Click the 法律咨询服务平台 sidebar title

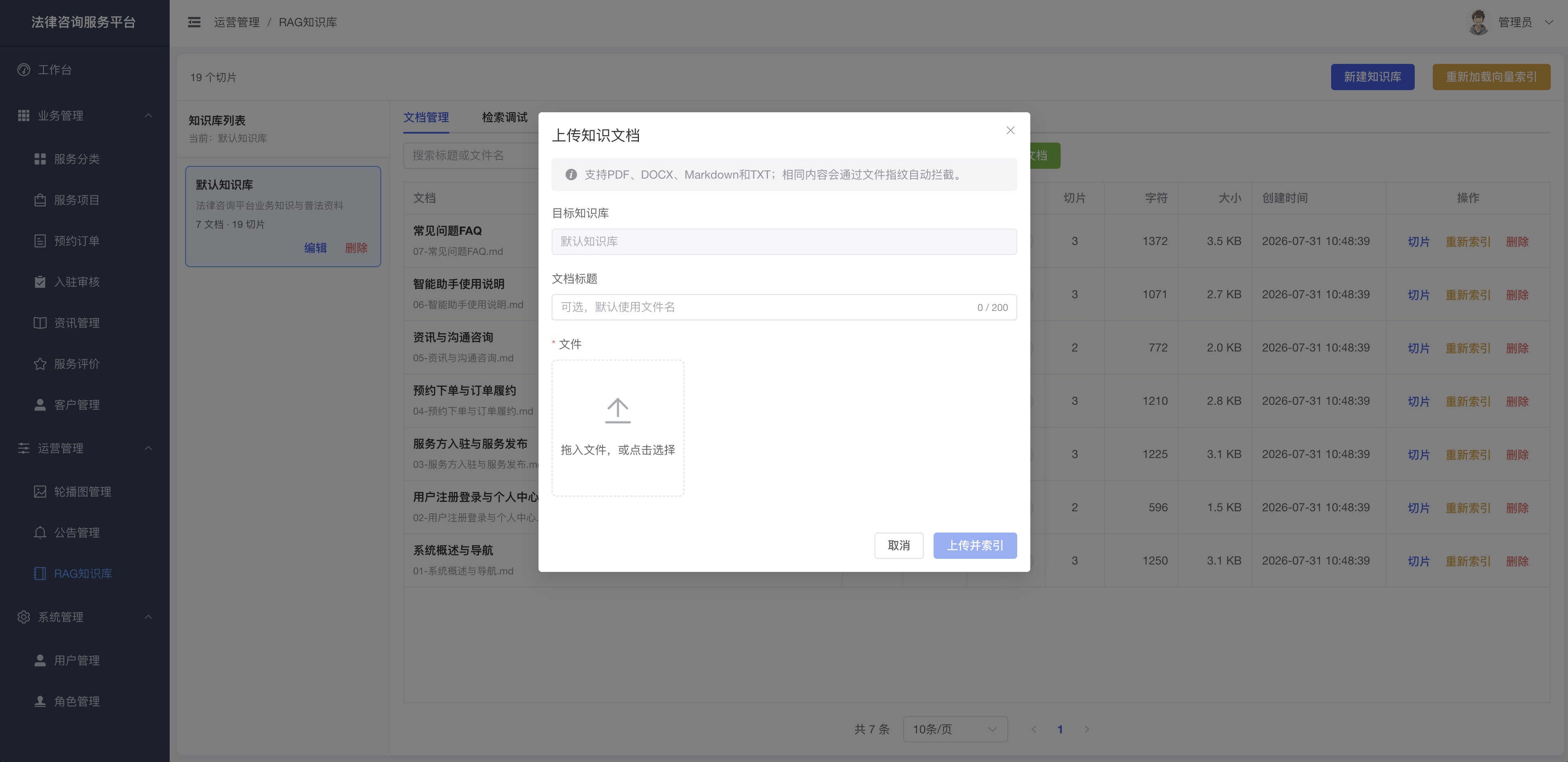(83, 23)
